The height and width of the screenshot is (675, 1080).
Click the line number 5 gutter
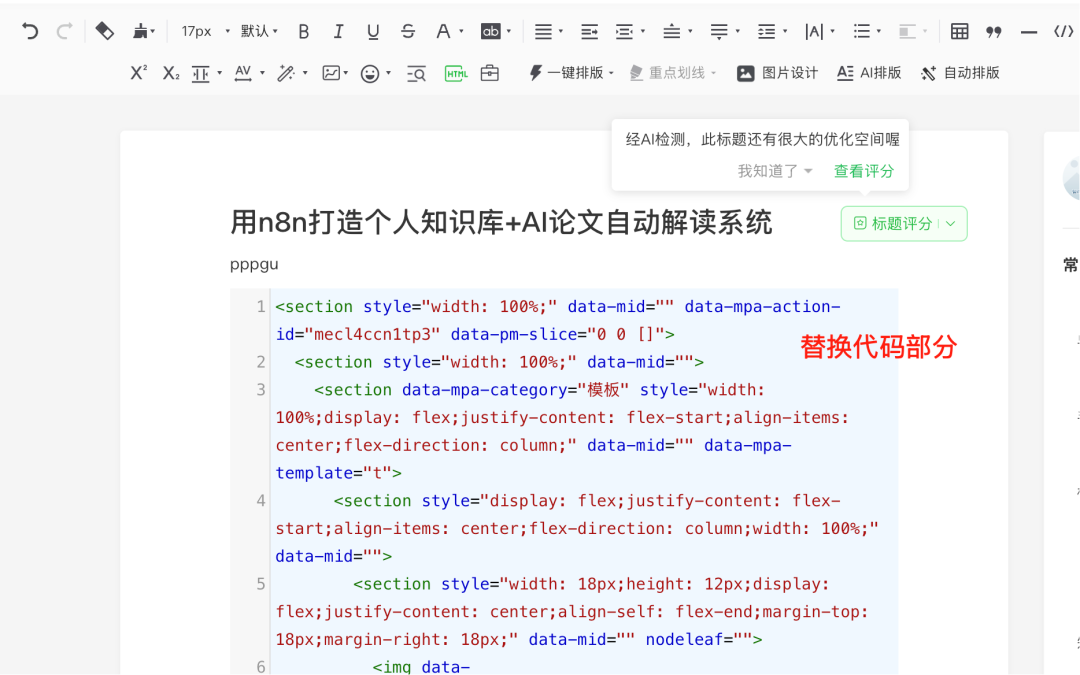coord(260,584)
